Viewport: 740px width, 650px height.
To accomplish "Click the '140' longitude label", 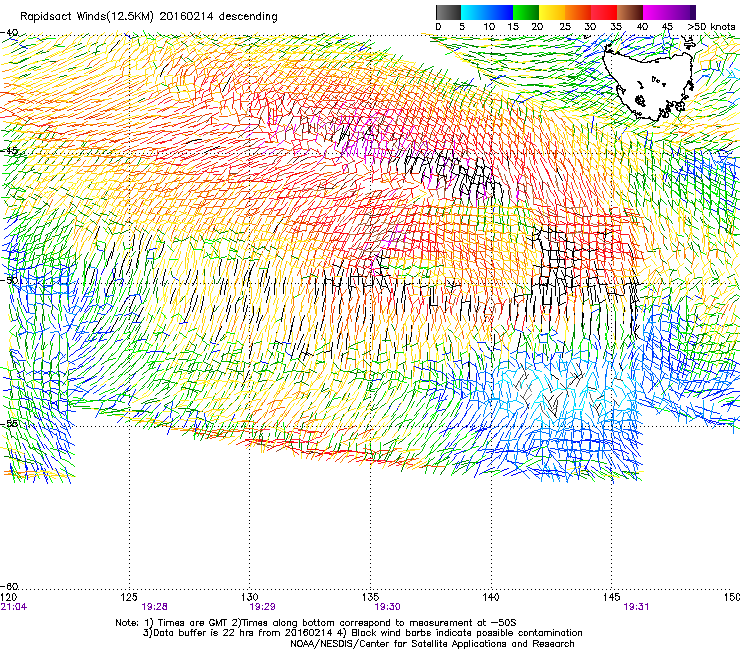I will pyautogui.click(x=491, y=597).
